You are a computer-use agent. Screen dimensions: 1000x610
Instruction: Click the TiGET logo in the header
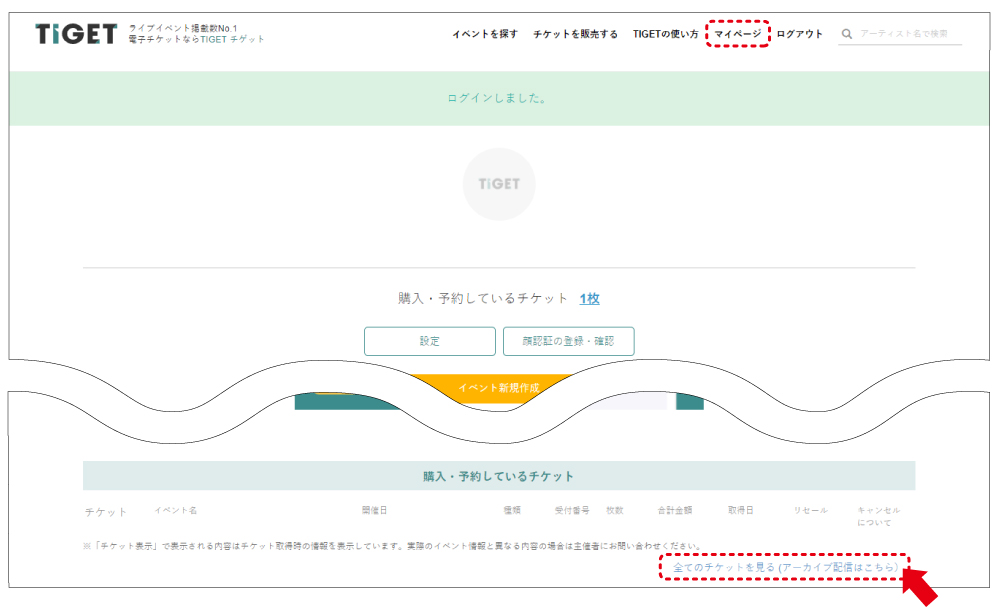[76, 34]
